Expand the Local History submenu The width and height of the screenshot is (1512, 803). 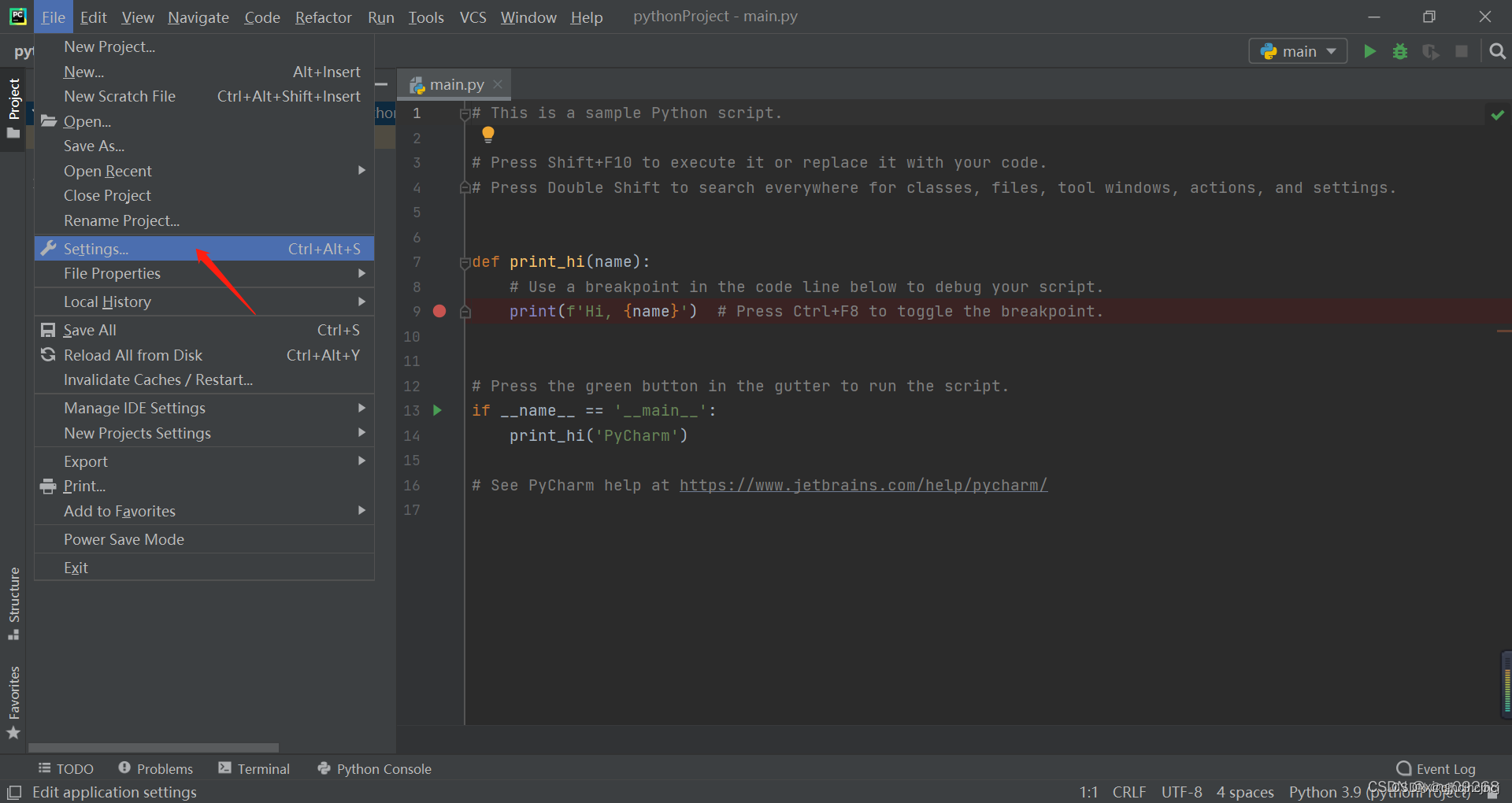pyautogui.click(x=204, y=302)
